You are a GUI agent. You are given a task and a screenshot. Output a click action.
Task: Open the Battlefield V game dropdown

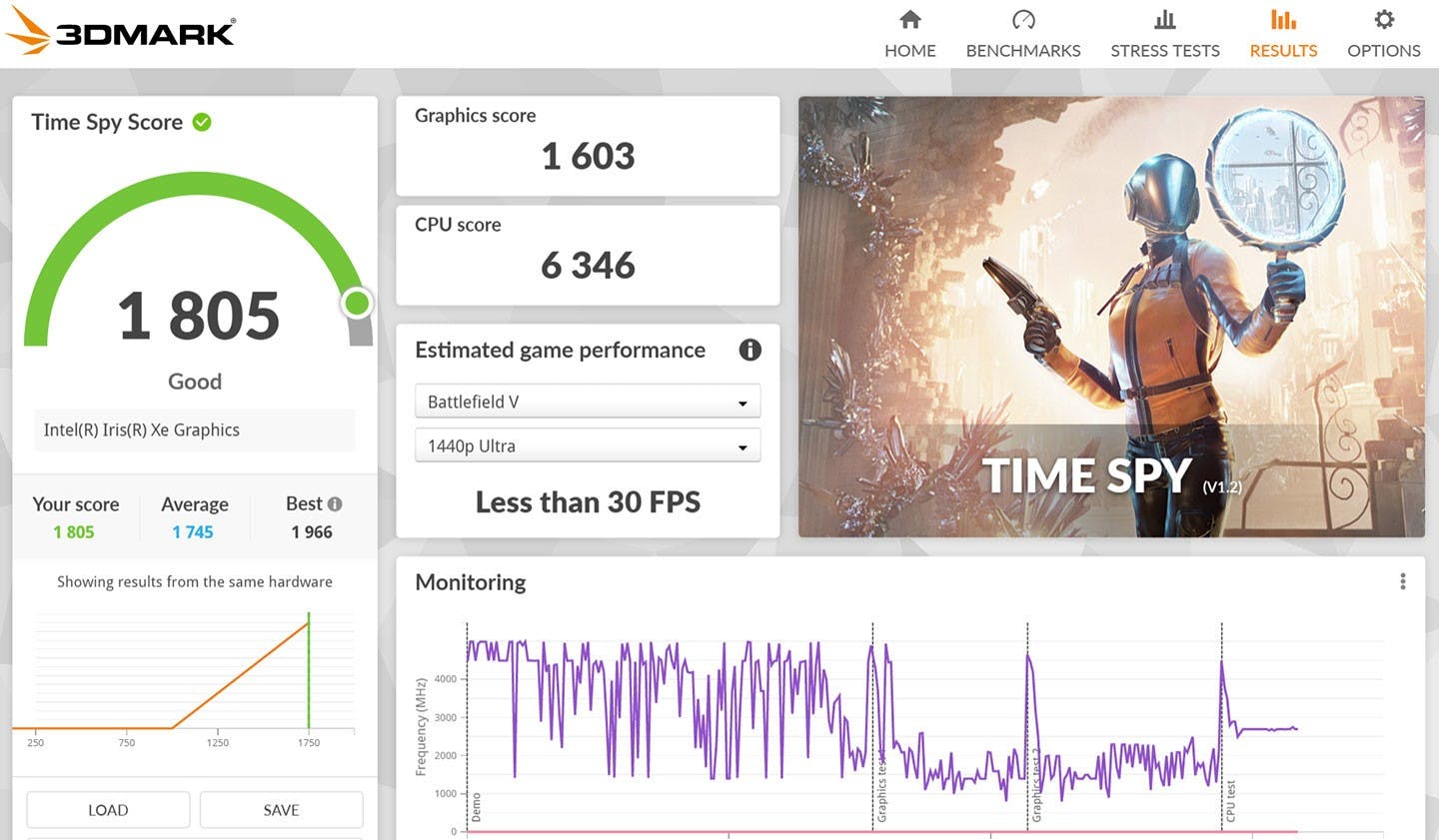tap(588, 402)
